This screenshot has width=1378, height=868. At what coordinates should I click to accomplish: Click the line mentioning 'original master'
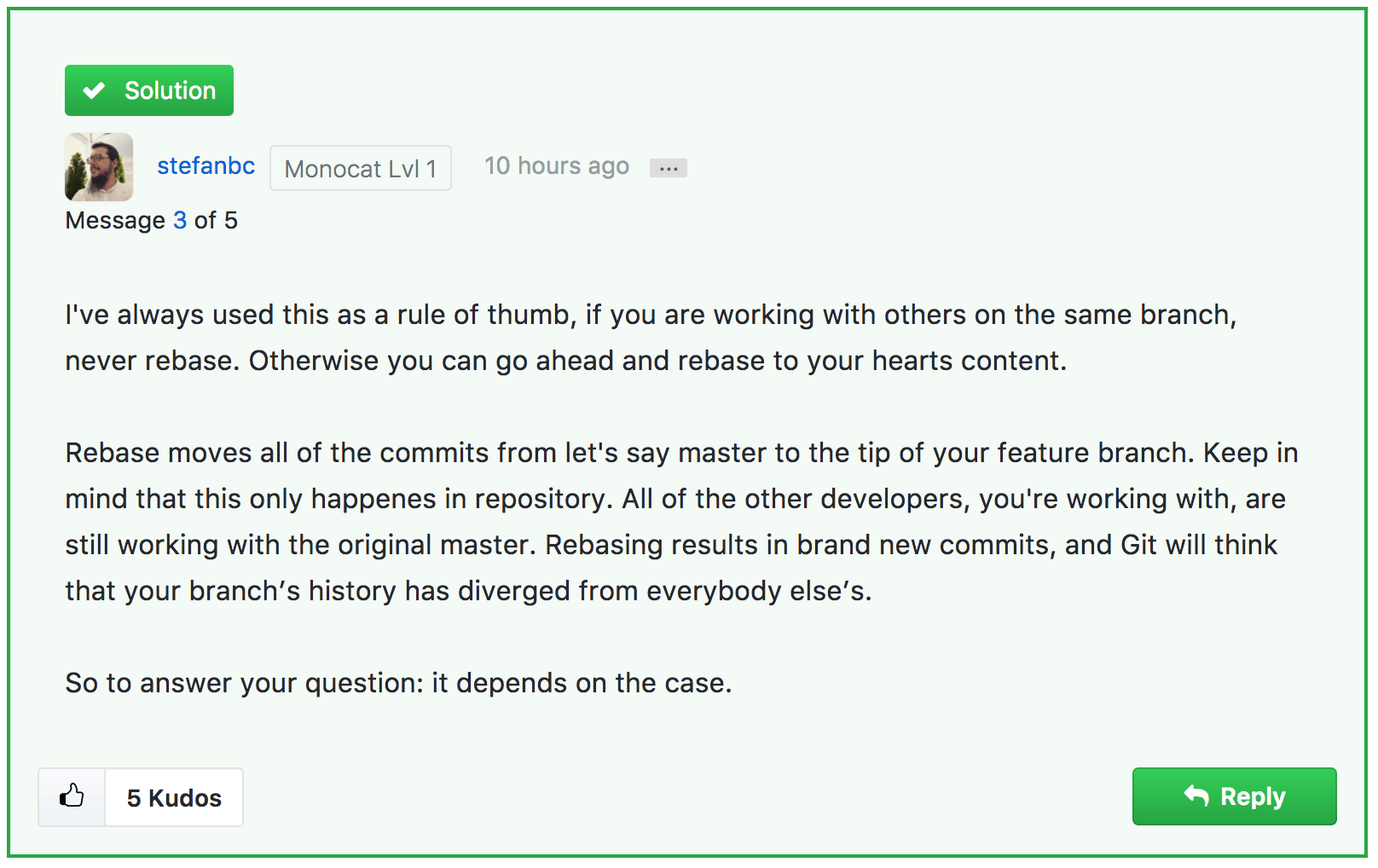670,545
